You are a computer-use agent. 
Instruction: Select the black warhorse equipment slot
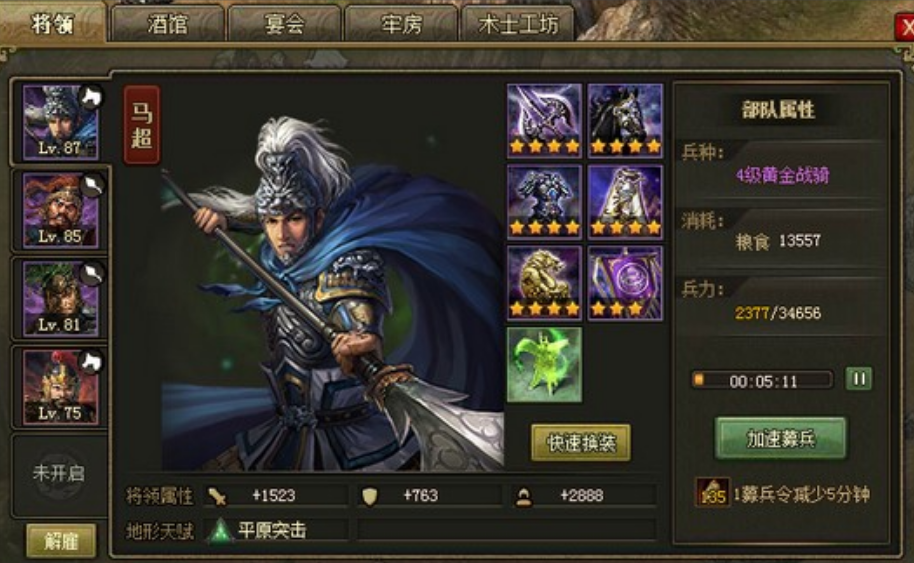coord(625,121)
